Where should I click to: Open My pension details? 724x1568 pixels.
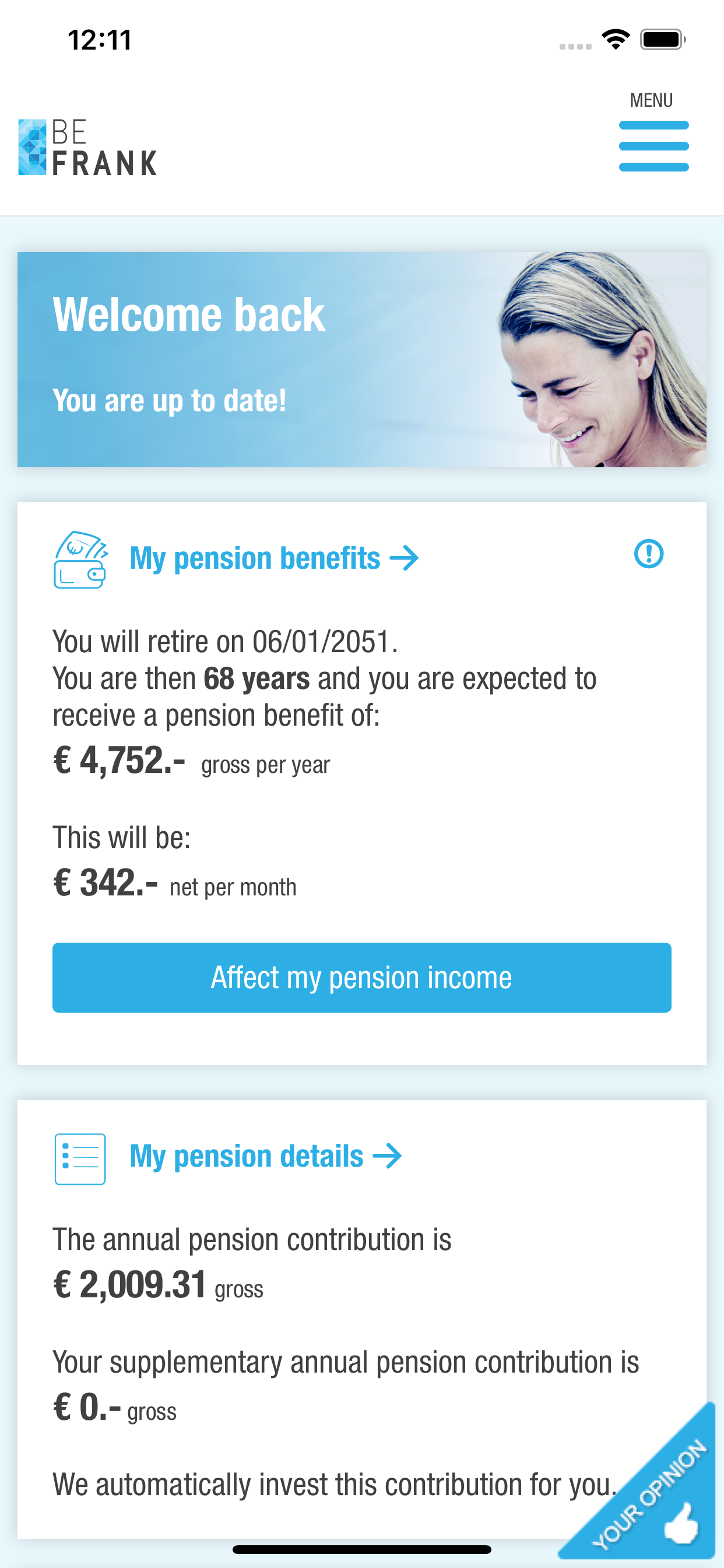(x=247, y=1157)
